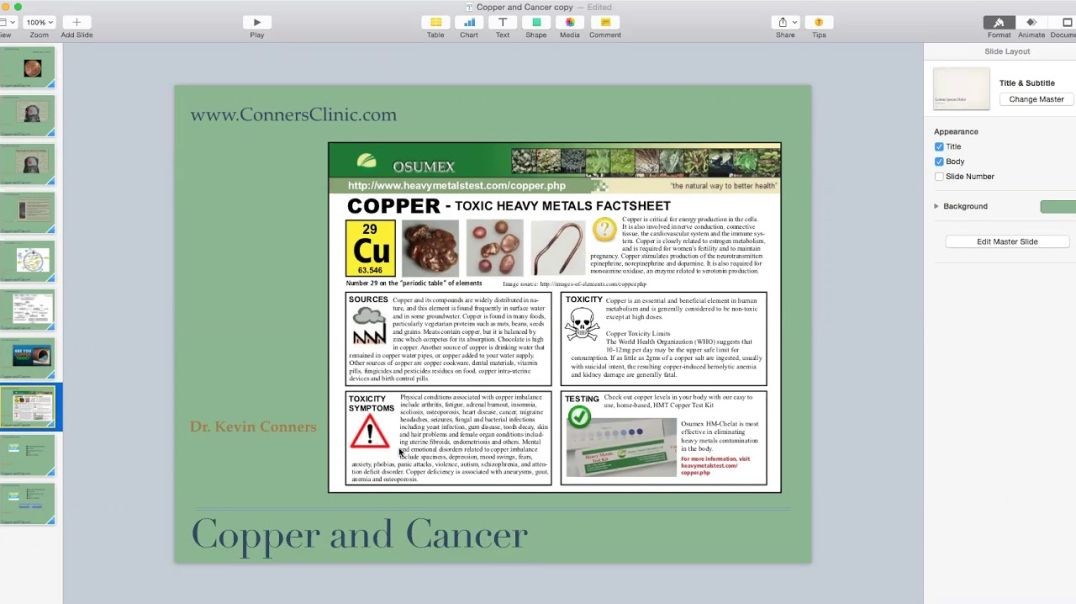Insert a Shape

click(536, 23)
